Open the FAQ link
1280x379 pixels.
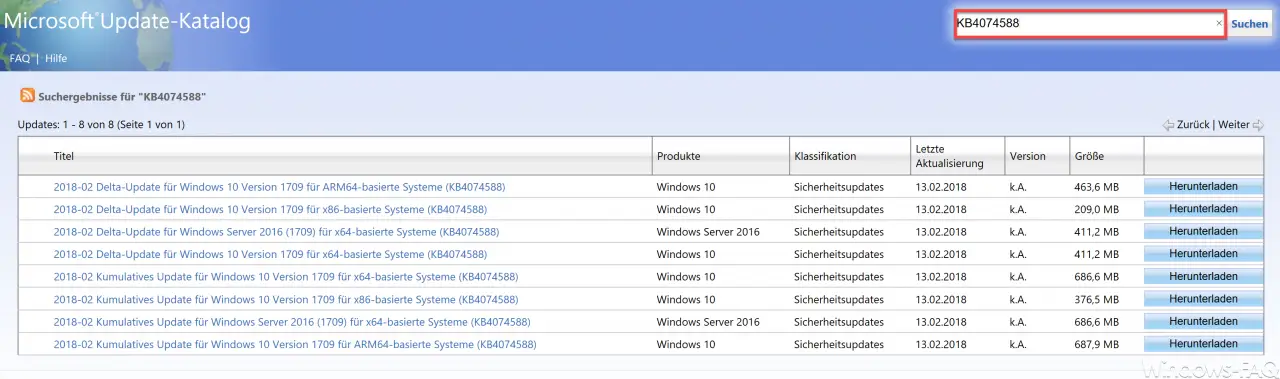point(20,58)
